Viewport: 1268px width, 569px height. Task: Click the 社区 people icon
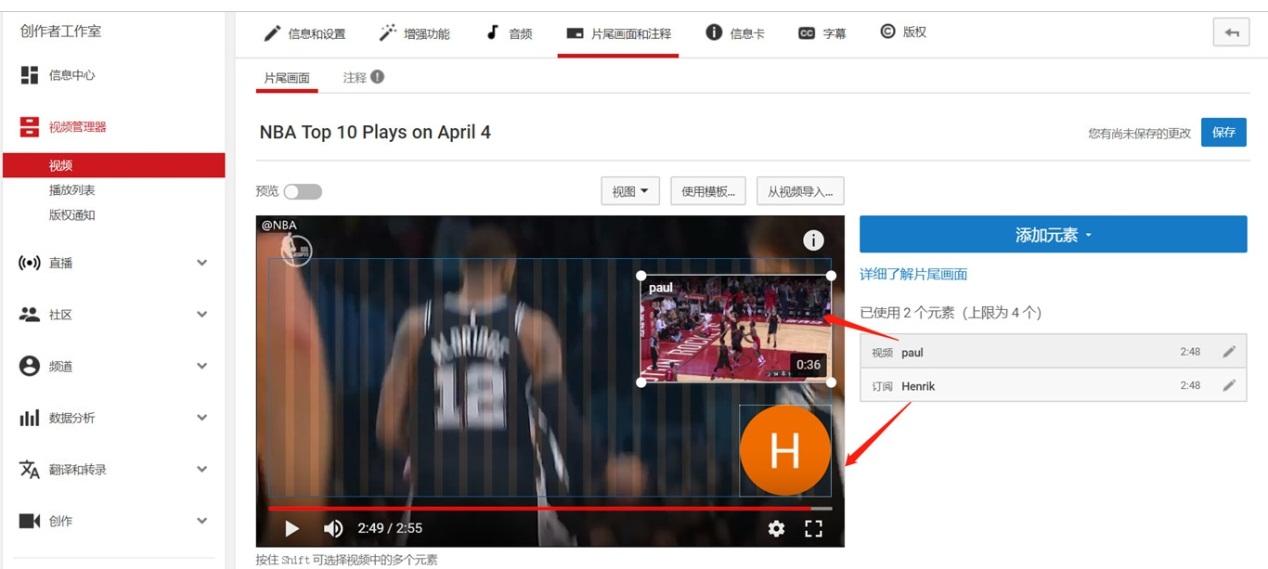pyautogui.click(x=29, y=314)
